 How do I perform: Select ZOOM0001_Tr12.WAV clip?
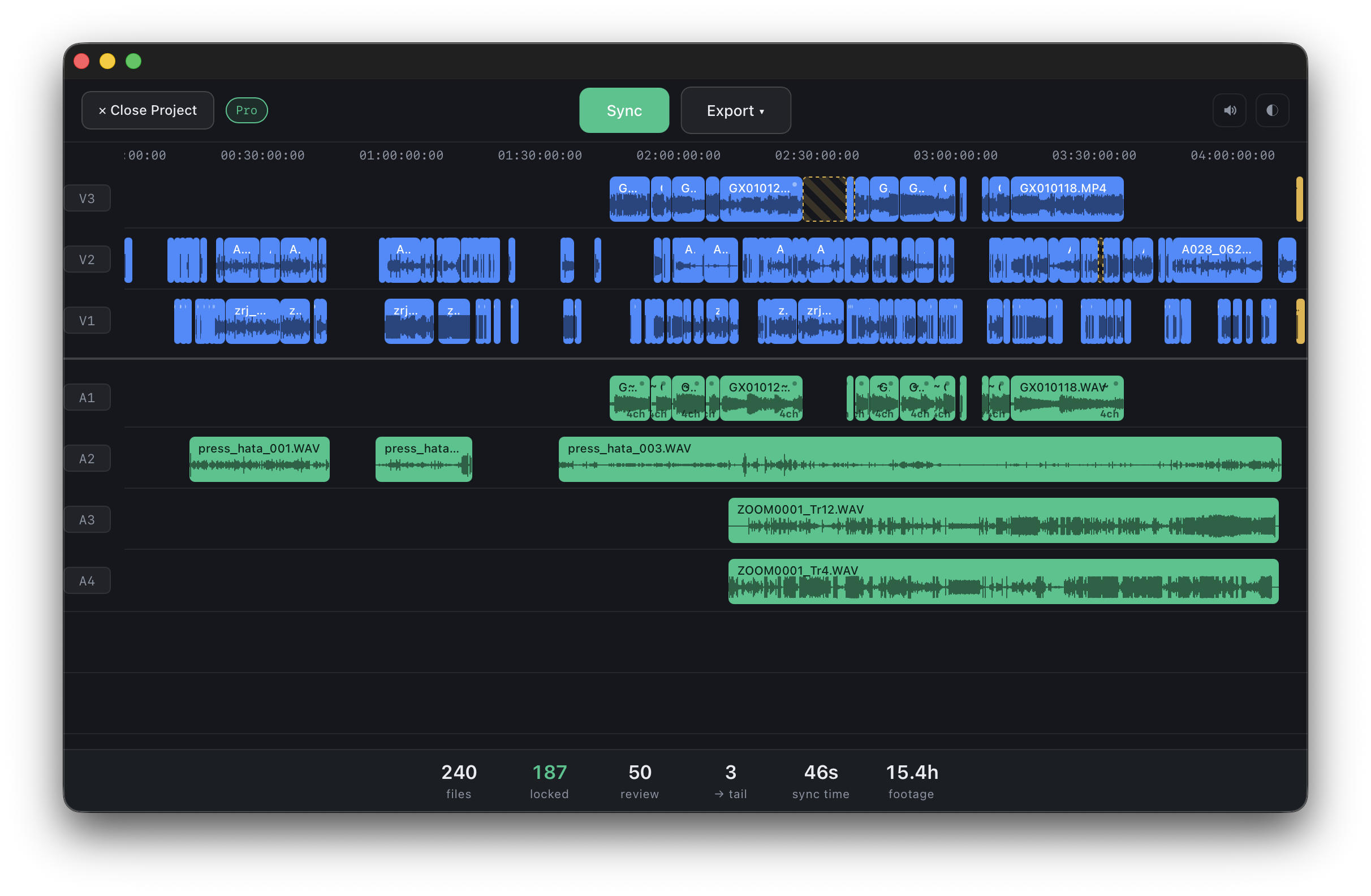[1003, 520]
